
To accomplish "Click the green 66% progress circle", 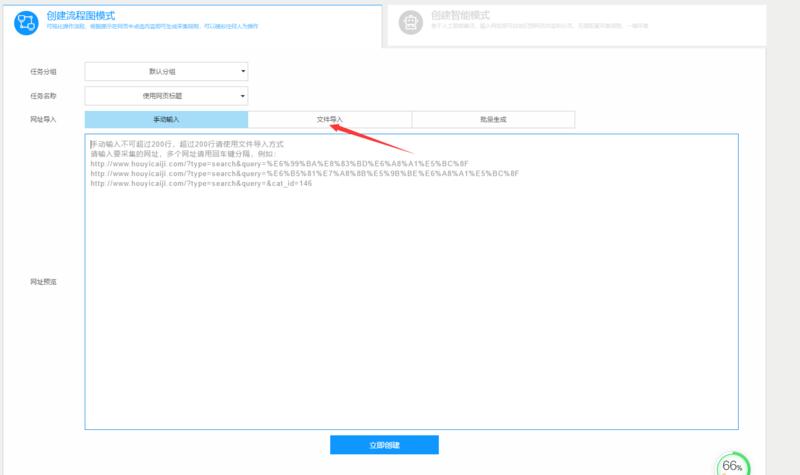I will pyautogui.click(x=732, y=465).
